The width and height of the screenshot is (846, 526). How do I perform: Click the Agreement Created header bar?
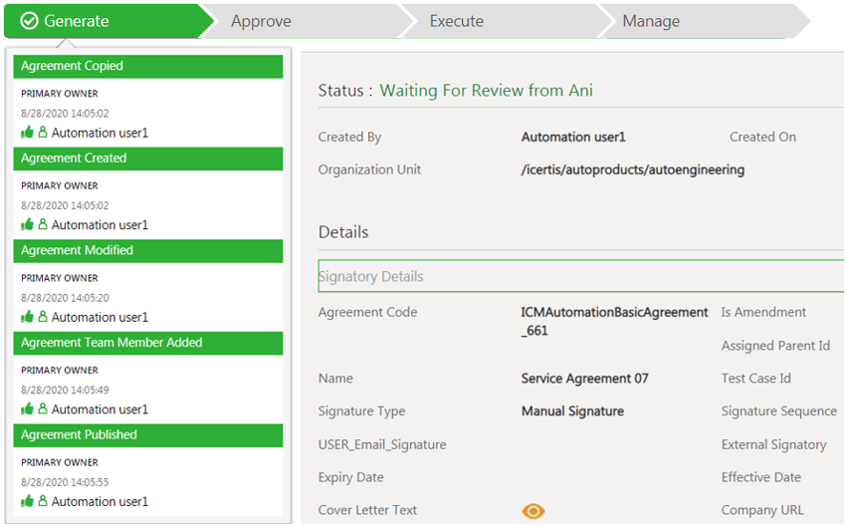click(148, 158)
